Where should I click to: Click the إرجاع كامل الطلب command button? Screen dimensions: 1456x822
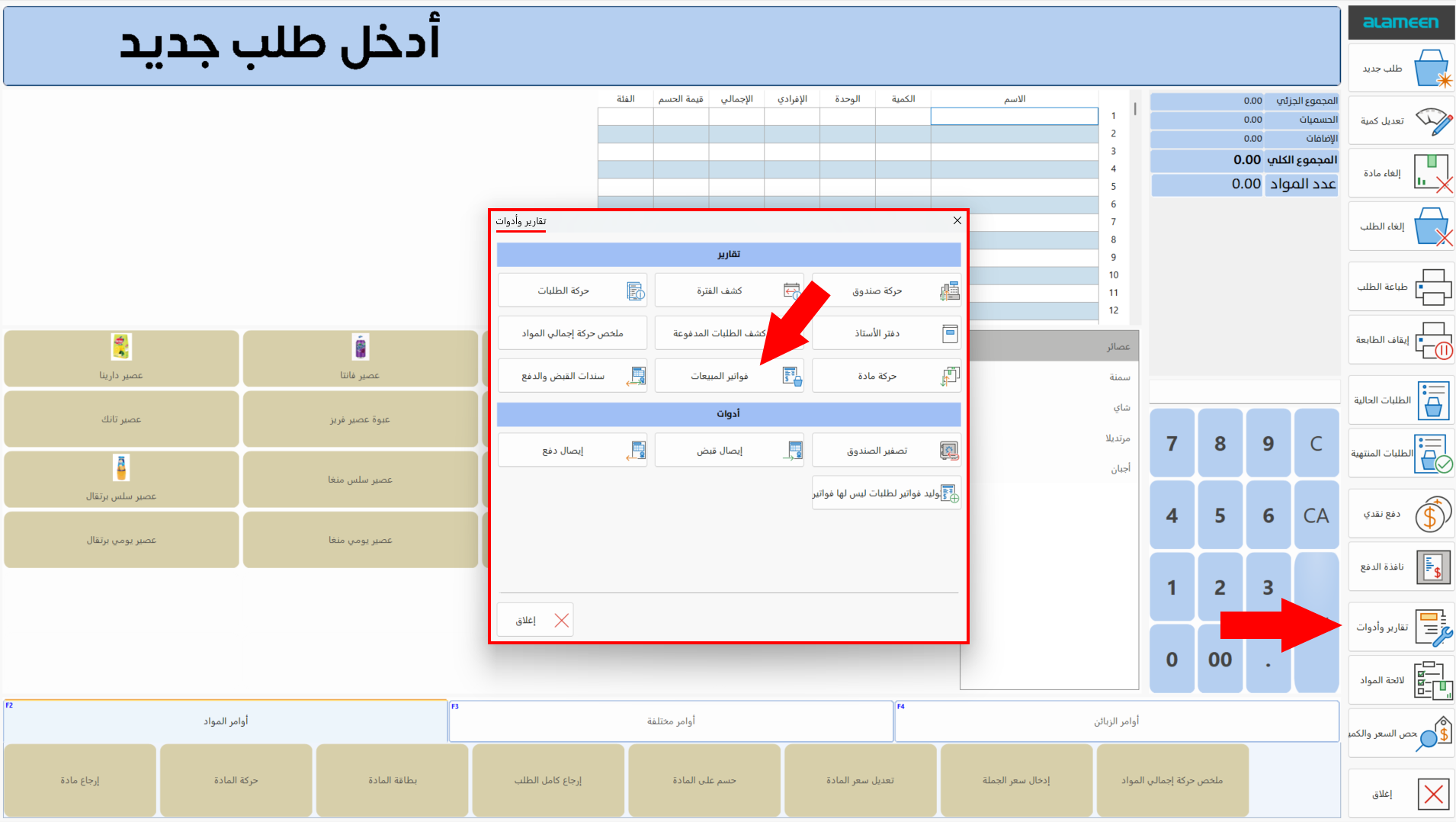[x=548, y=780]
